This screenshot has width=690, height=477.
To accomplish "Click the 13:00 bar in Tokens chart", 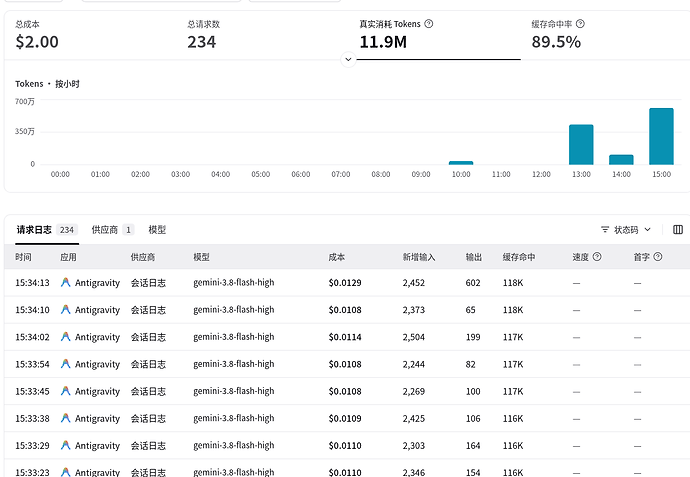I will tap(581, 145).
